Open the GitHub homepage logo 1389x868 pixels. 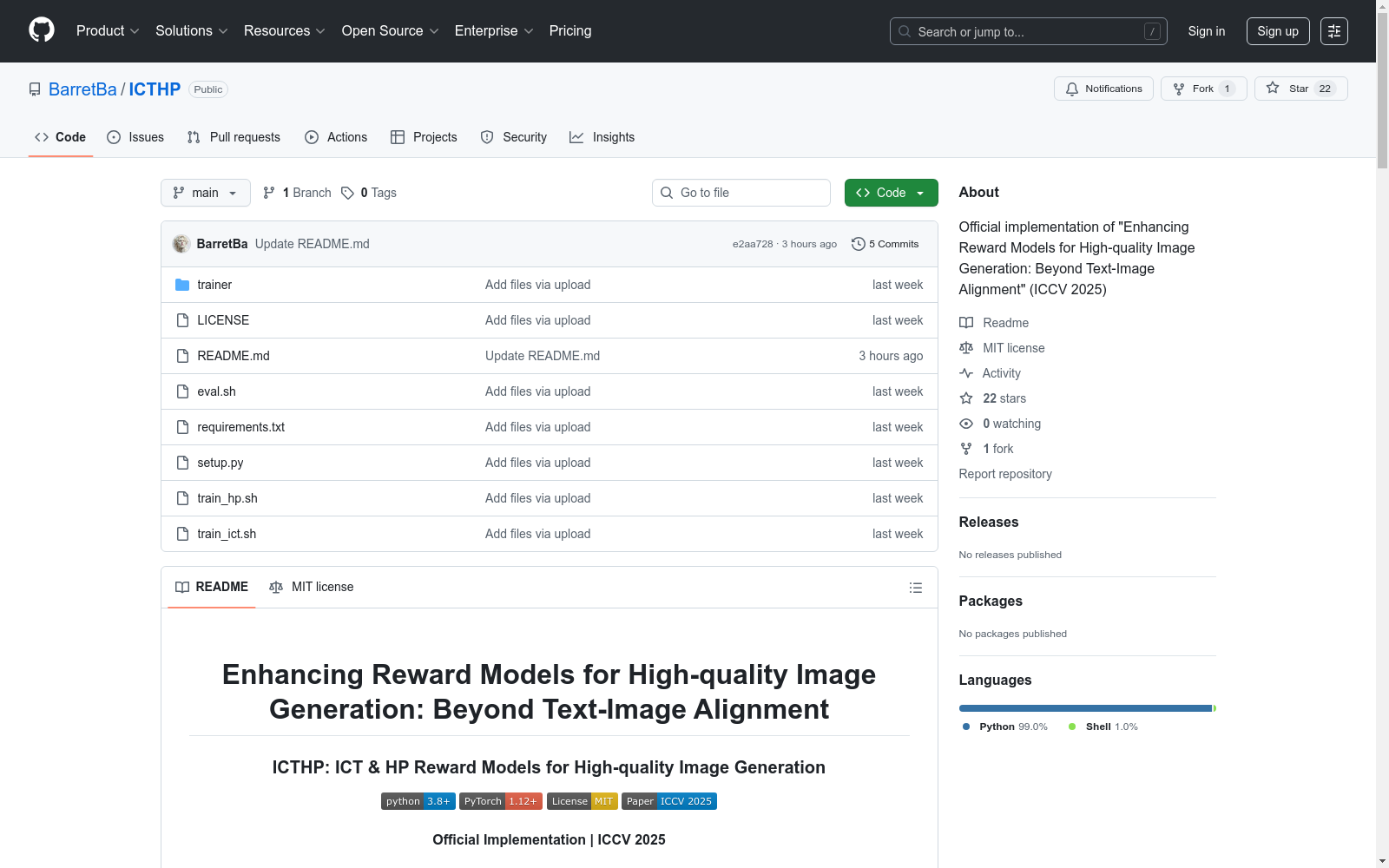point(42,30)
